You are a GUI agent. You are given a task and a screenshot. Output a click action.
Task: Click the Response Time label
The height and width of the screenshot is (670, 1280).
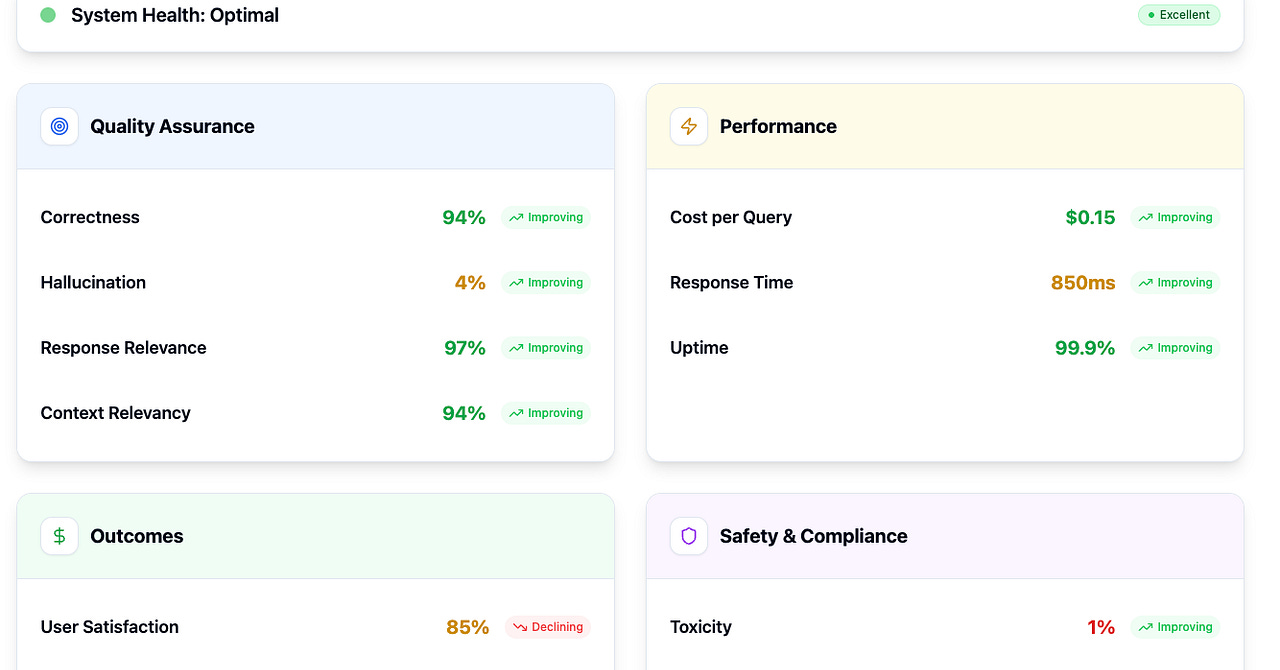tap(732, 283)
